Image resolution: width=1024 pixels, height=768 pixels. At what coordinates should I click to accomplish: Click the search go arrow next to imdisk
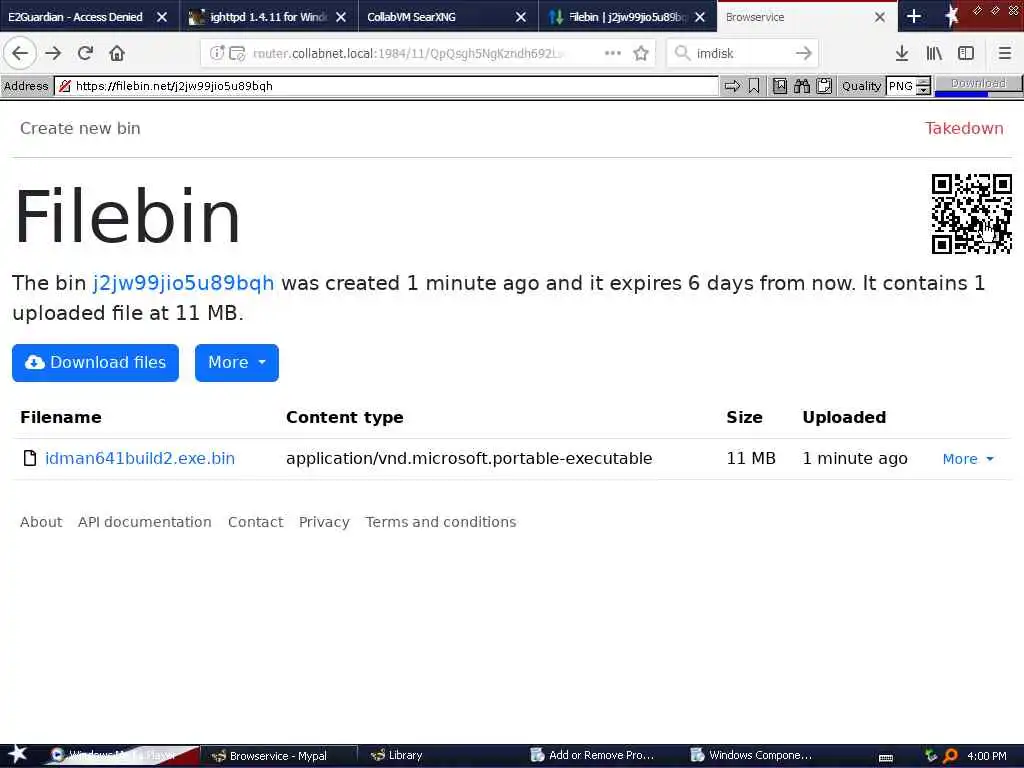(x=804, y=53)
